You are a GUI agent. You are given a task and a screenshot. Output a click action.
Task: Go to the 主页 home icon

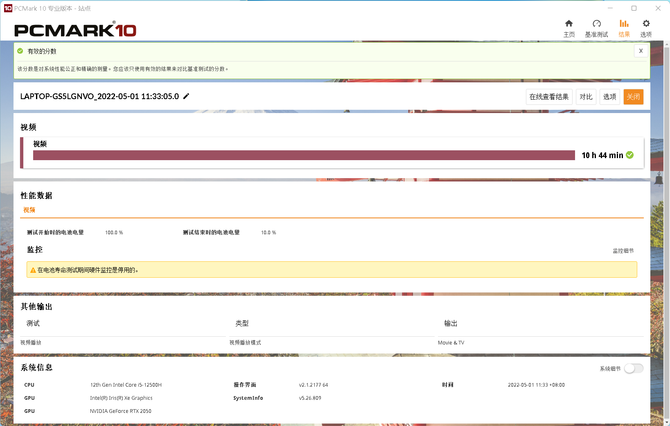click(x=569, y=28)
